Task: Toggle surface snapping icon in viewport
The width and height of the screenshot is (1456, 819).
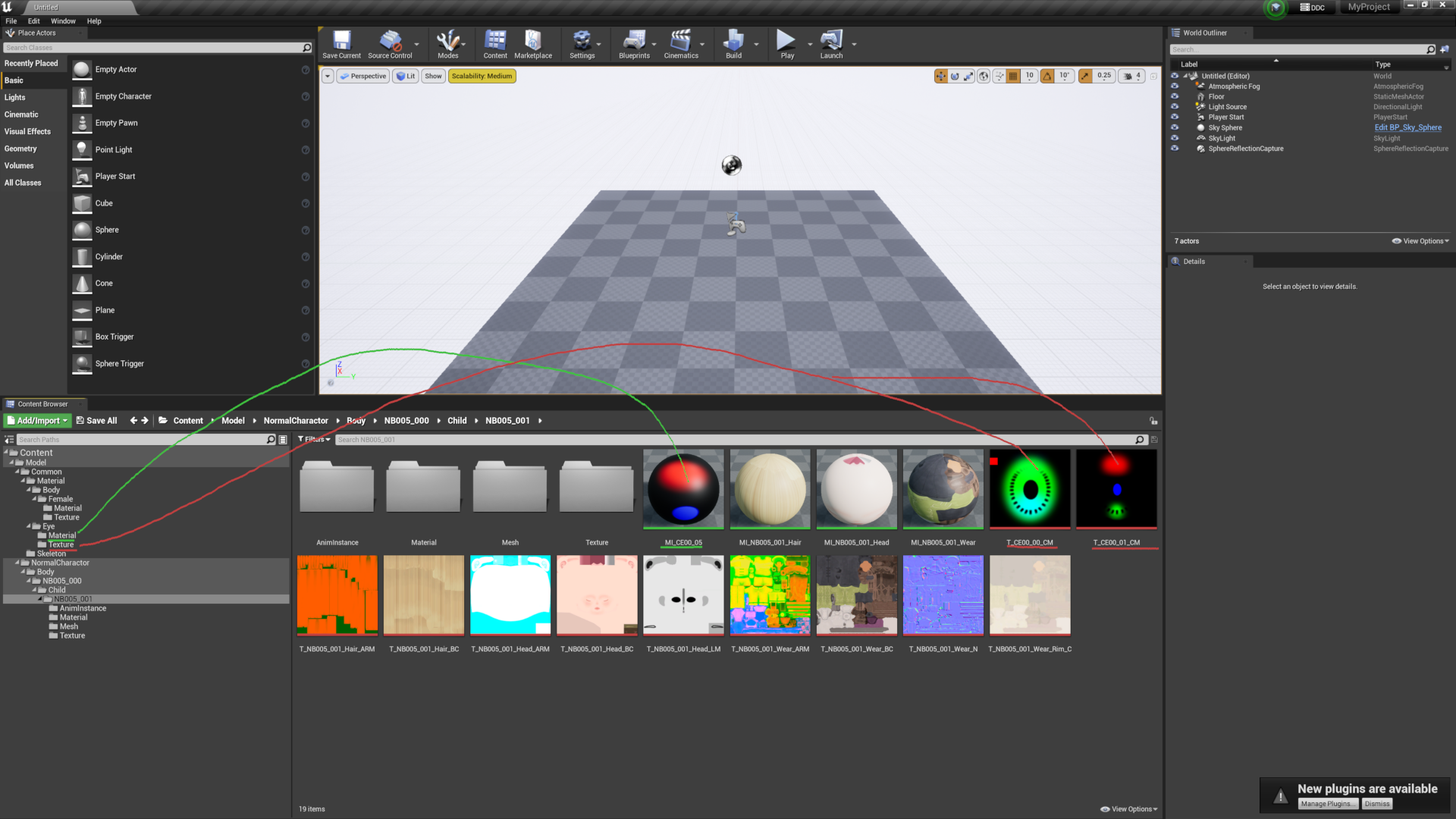Action: click(999, 76)
